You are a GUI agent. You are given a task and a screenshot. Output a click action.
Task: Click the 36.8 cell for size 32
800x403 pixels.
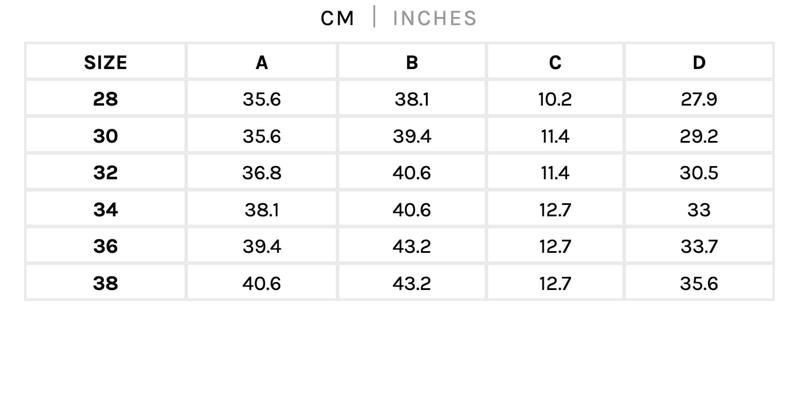tap(262, 173)
